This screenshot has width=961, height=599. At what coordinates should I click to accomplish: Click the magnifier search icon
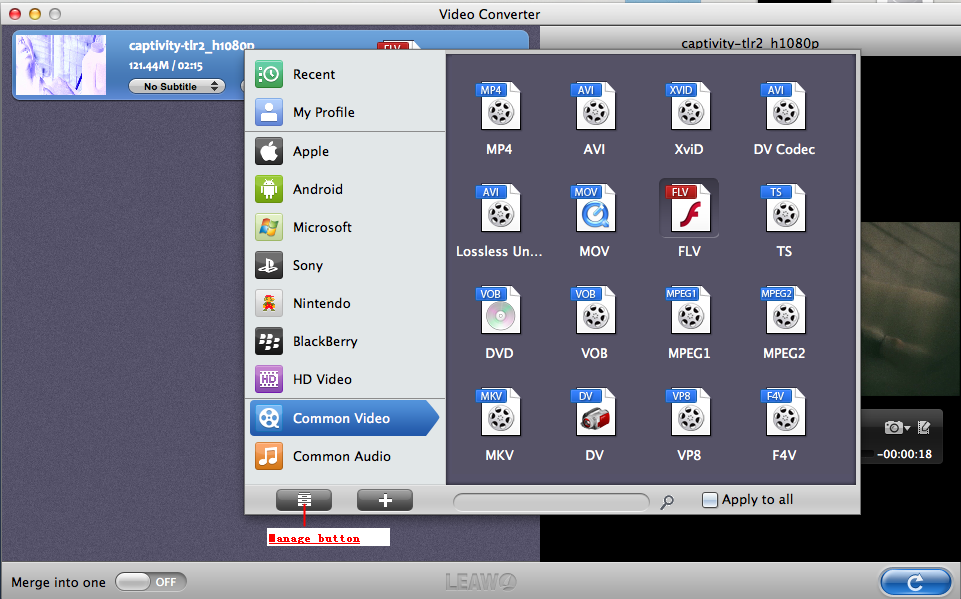point(667,502)
